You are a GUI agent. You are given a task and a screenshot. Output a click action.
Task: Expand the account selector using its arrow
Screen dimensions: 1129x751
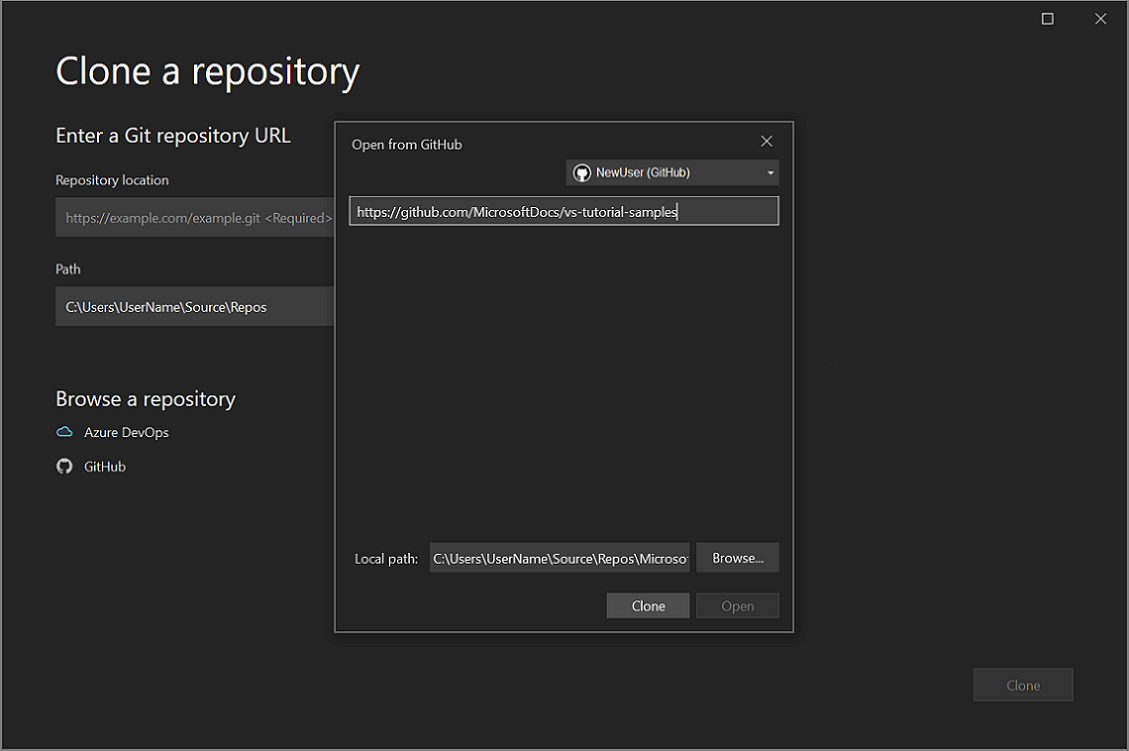[770, 172]
